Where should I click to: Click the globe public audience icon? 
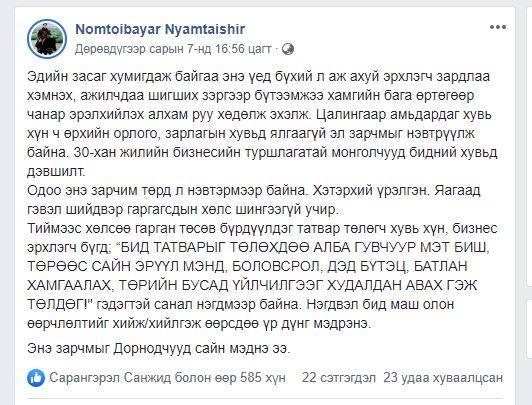288,49
